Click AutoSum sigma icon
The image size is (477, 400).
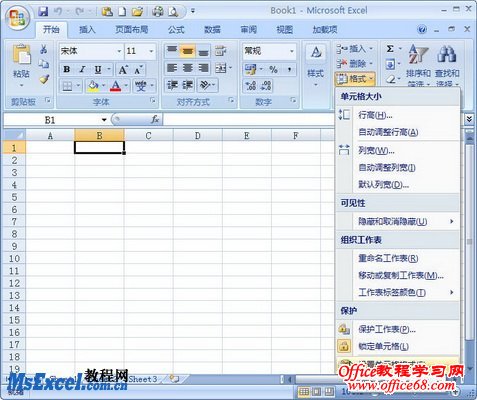[x=390, y=49]
